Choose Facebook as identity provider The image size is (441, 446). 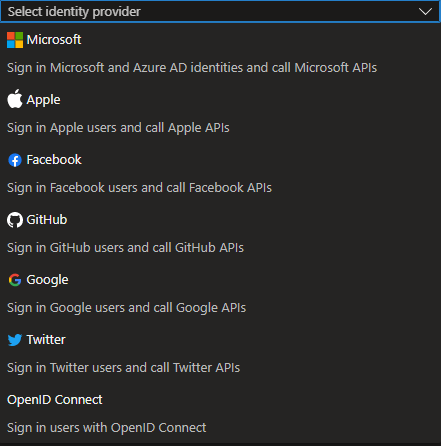click(220, 173)
